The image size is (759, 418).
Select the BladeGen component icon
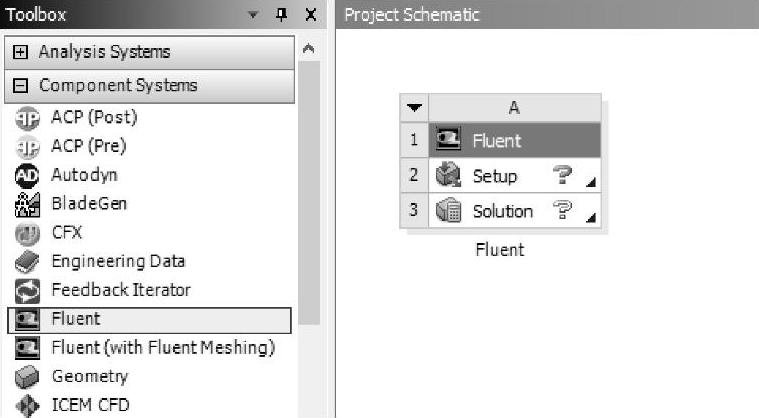(x=27, y=204)
